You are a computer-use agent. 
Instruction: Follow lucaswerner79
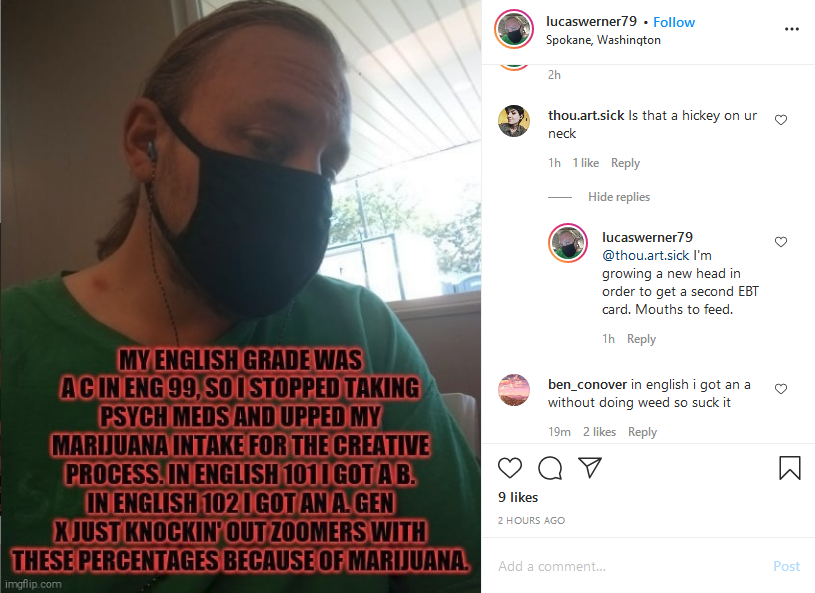674,22
